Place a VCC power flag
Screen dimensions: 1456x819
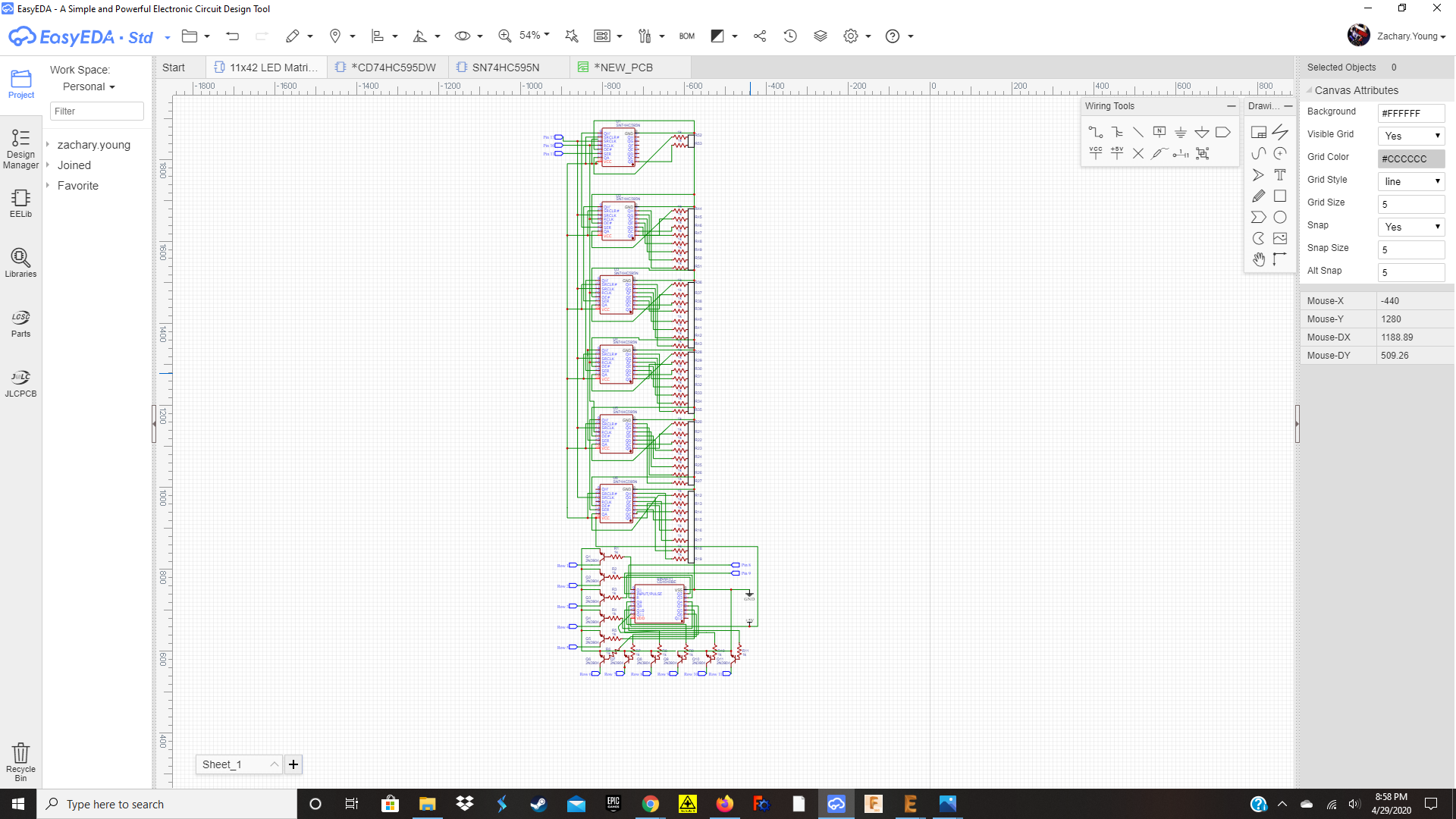point(1096,152)
